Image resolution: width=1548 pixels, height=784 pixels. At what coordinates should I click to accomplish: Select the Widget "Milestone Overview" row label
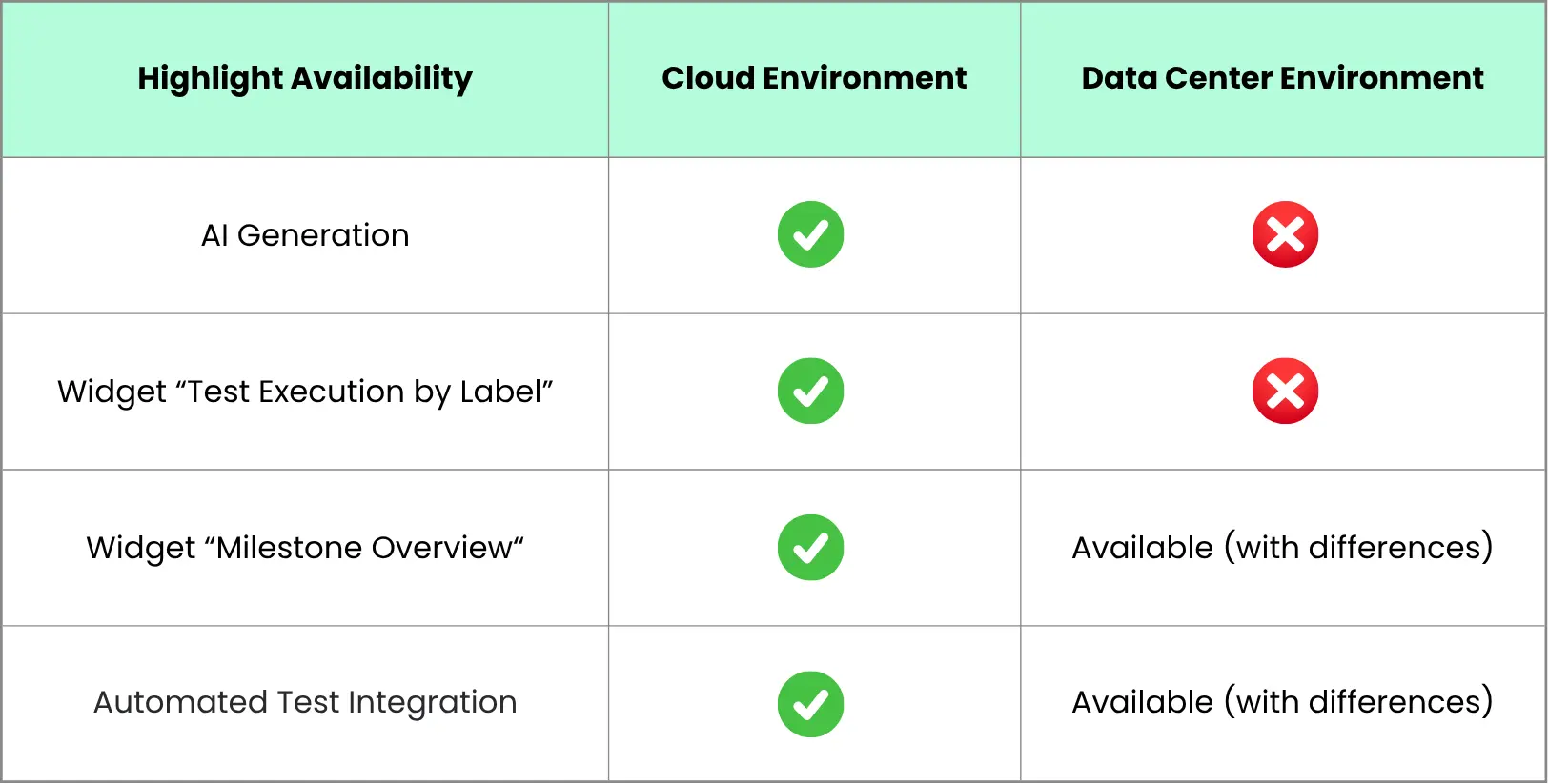(305, 548)
